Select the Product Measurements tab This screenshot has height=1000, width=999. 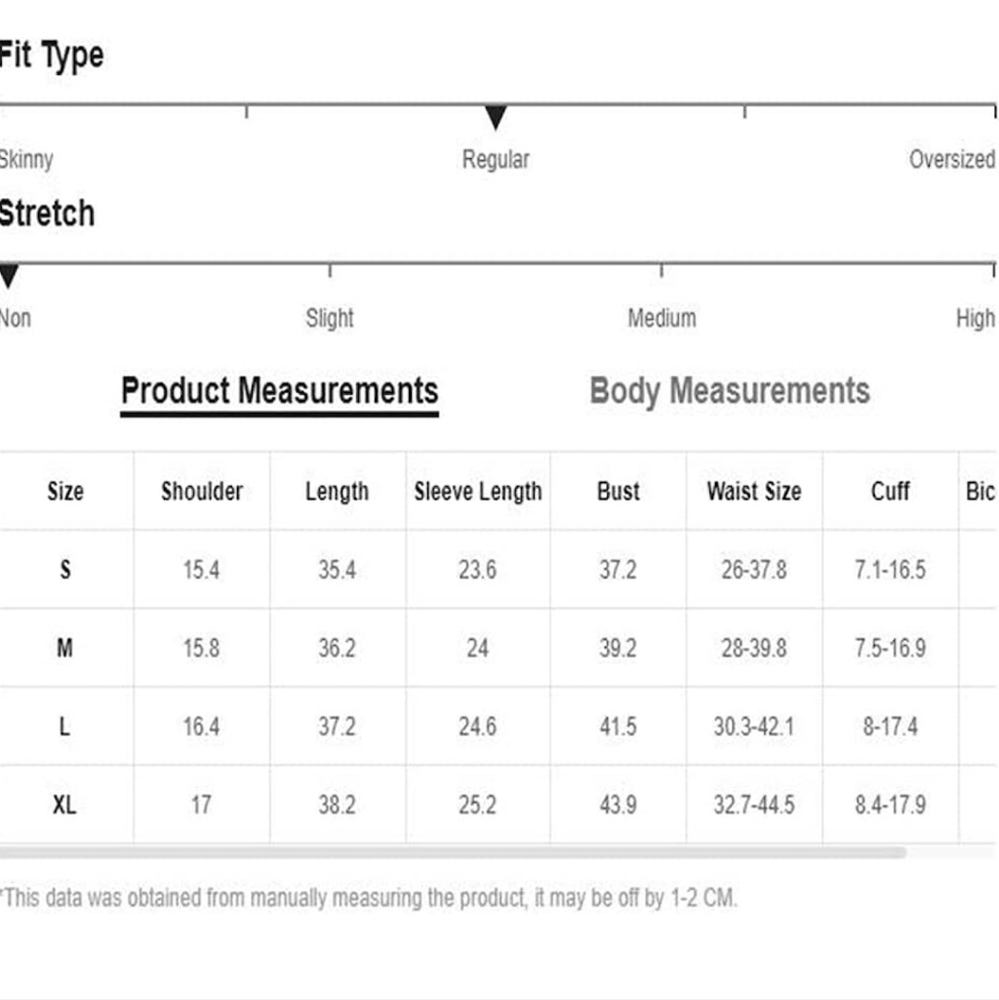click(x=279, y=390)
